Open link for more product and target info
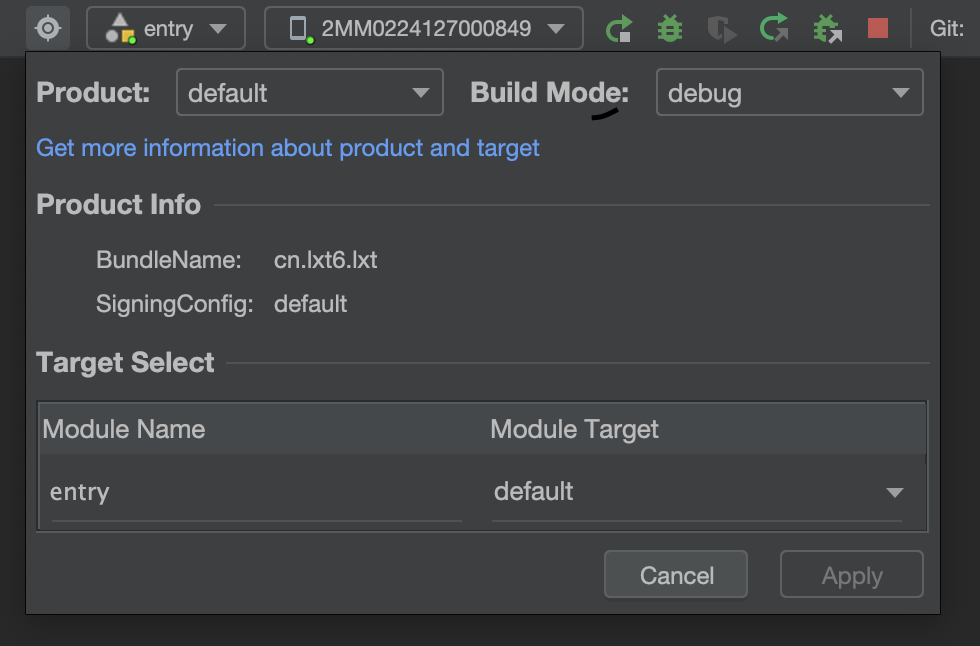The width and height of the screenshot is (980, 646). click(x=288, y=148)
